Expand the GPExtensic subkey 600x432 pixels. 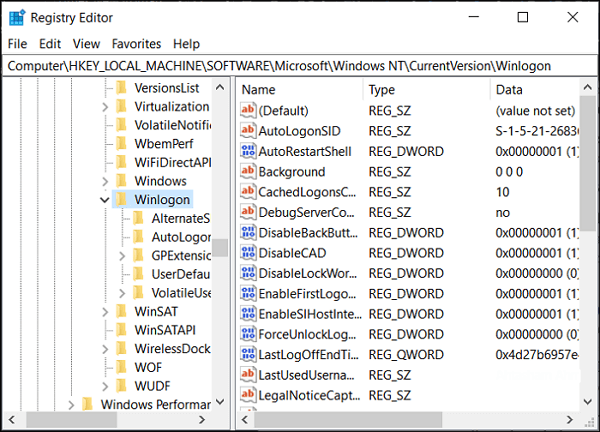tap(122, 256)
